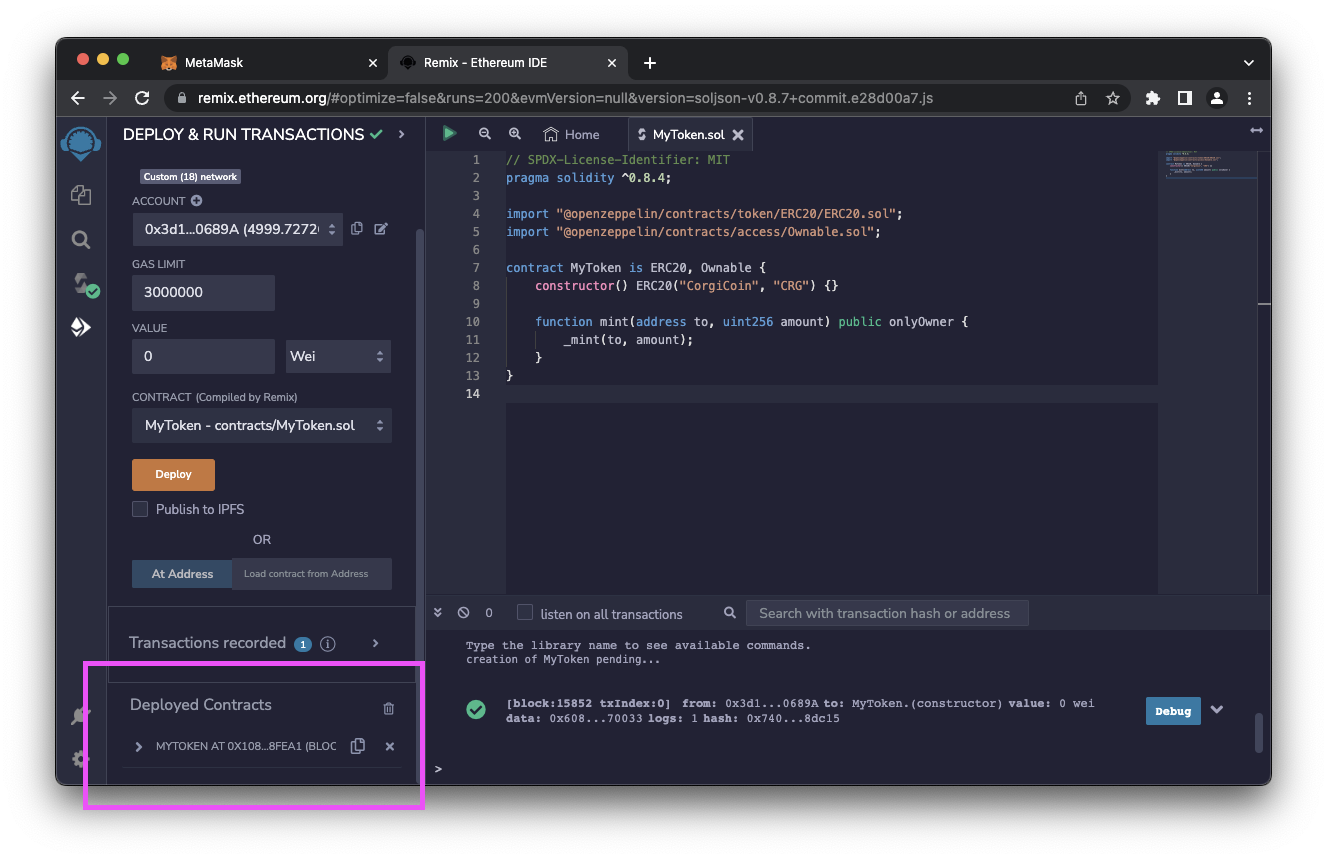Viewport: 1327px width, 859px height.
Task: Check listen on all transactions
Action: point(525,612)
